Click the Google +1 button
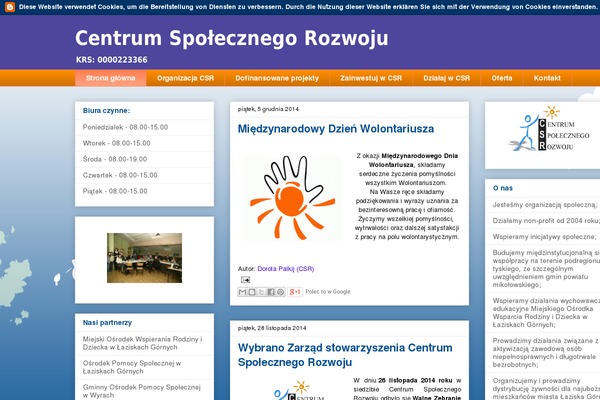The image size is (600, 400). click(295, 292)
